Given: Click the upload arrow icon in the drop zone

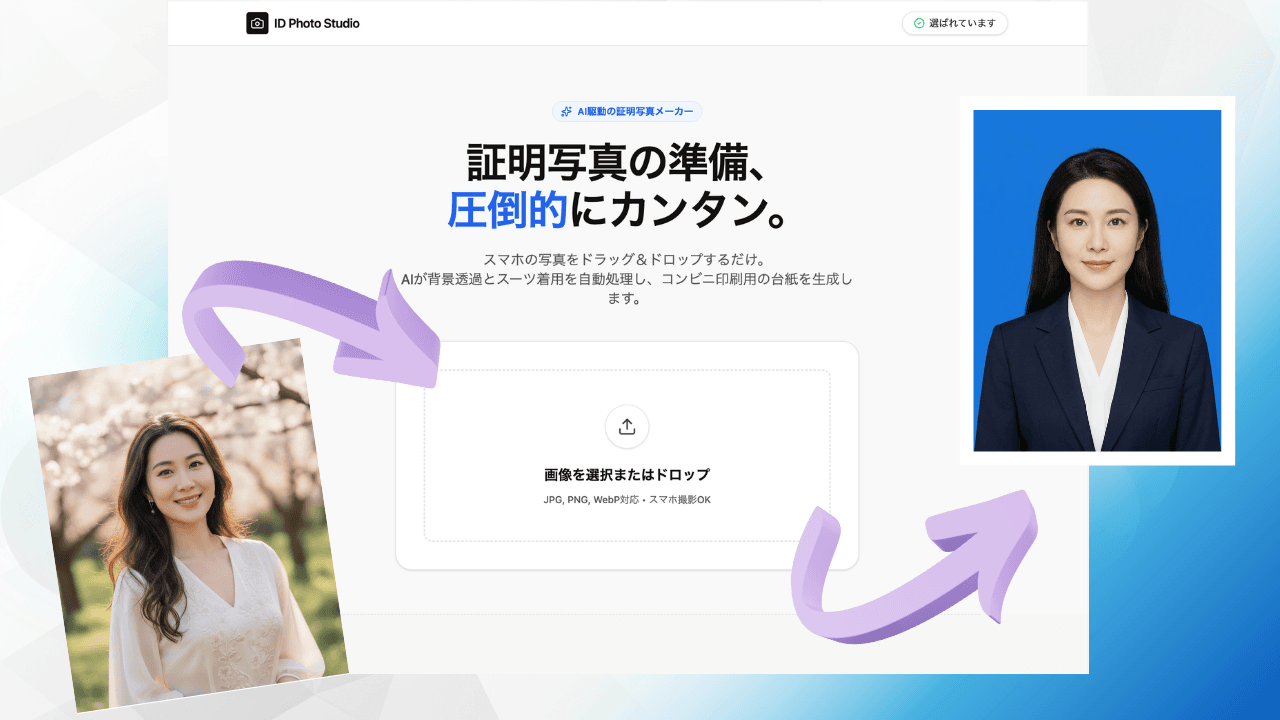Looking at the screenshot, I should (x=627, y=427).
